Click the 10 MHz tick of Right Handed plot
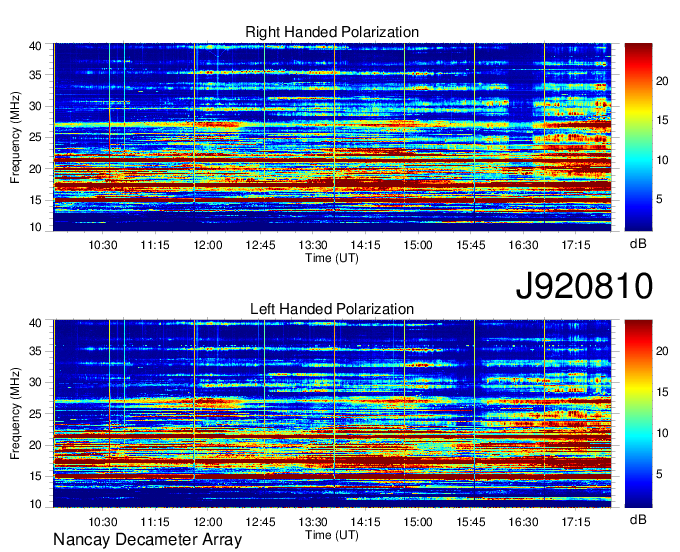 (x=35, y=227)
